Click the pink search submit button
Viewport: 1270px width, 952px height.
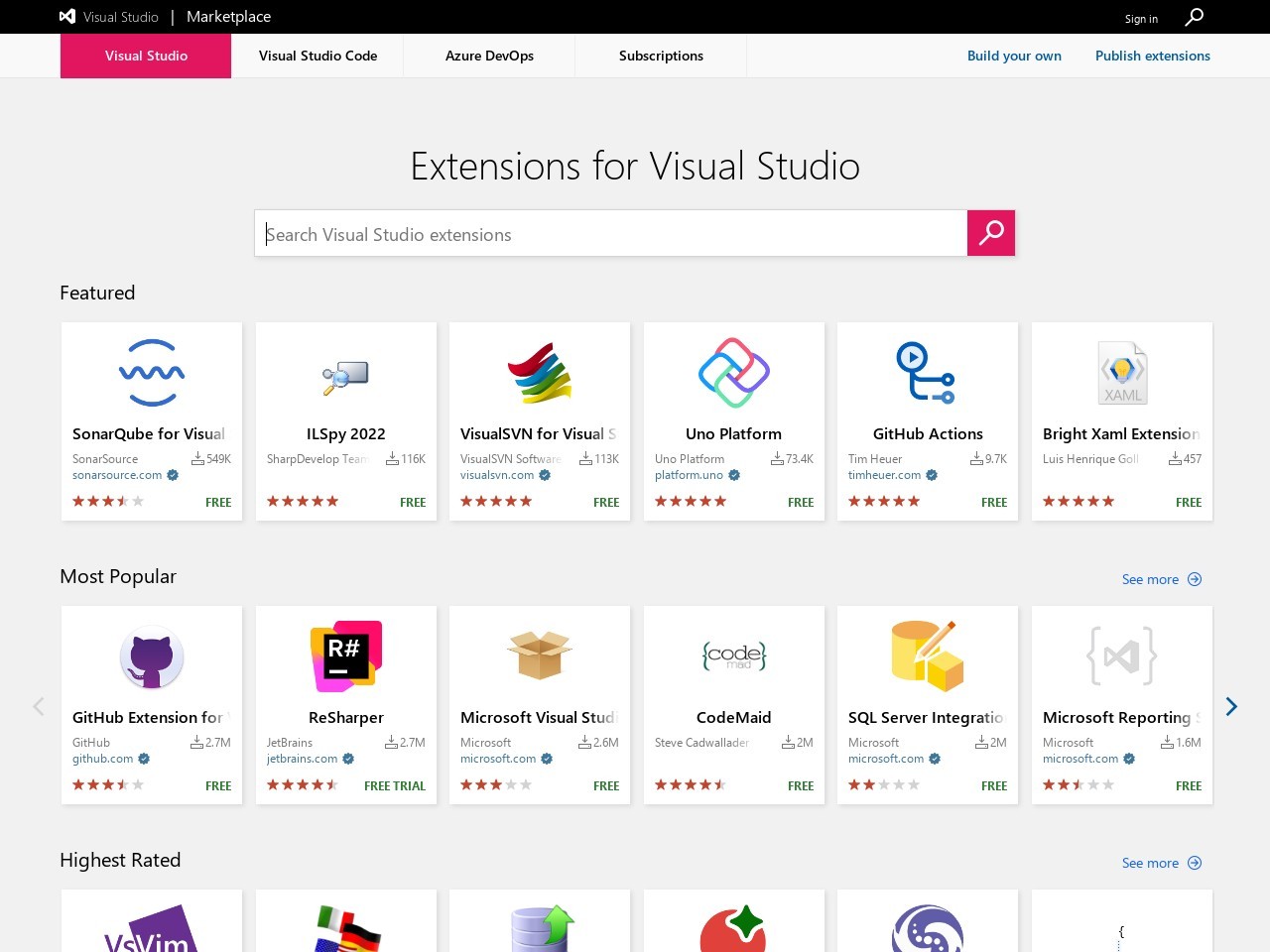991,233
